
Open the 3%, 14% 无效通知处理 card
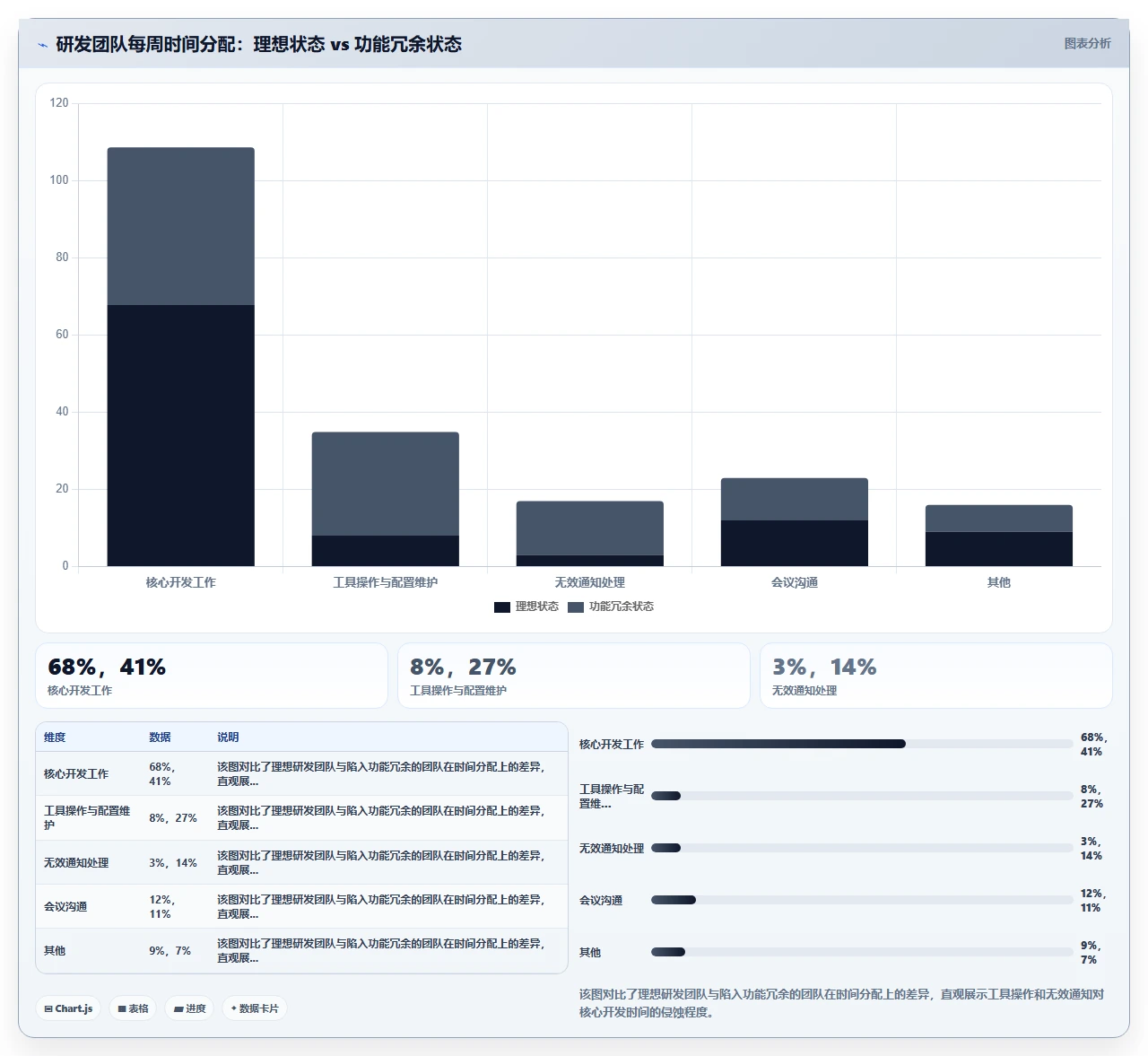[x=936, y=676]
